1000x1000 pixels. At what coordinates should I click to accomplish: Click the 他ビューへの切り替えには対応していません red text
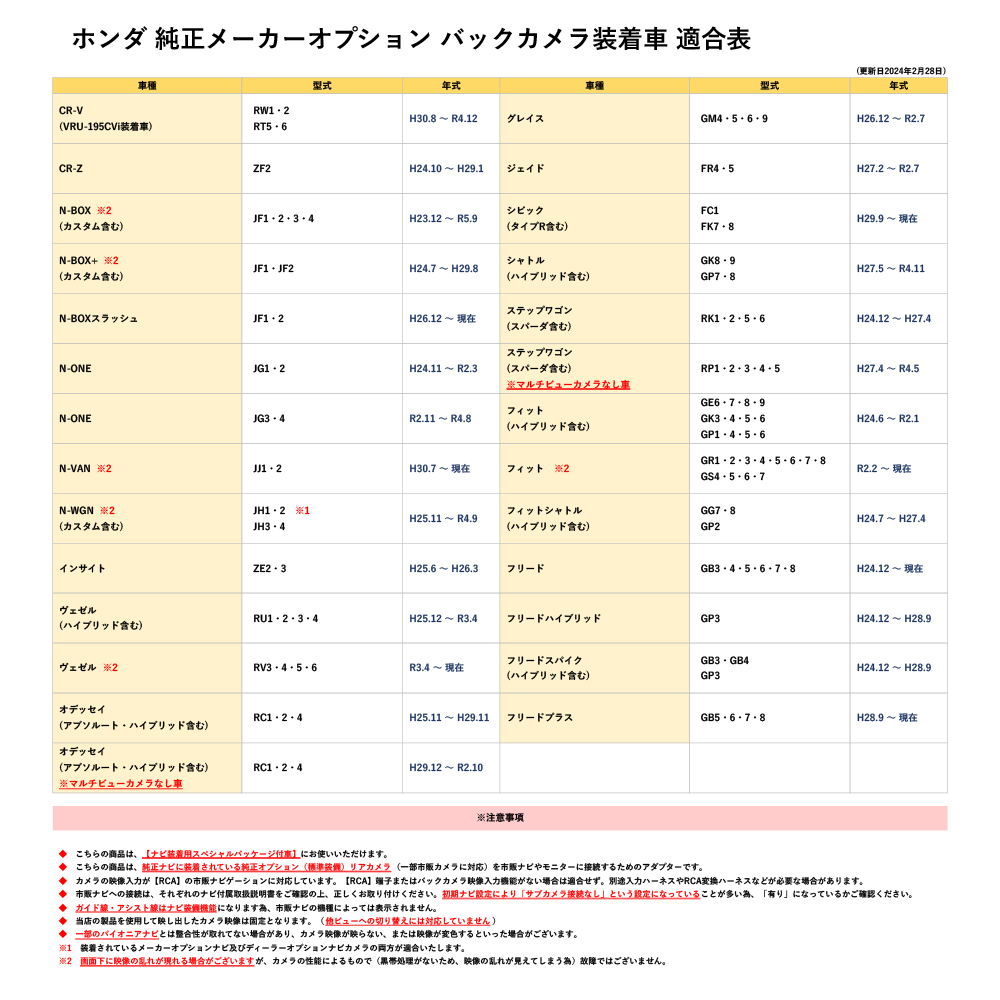[x=408, y=921]
